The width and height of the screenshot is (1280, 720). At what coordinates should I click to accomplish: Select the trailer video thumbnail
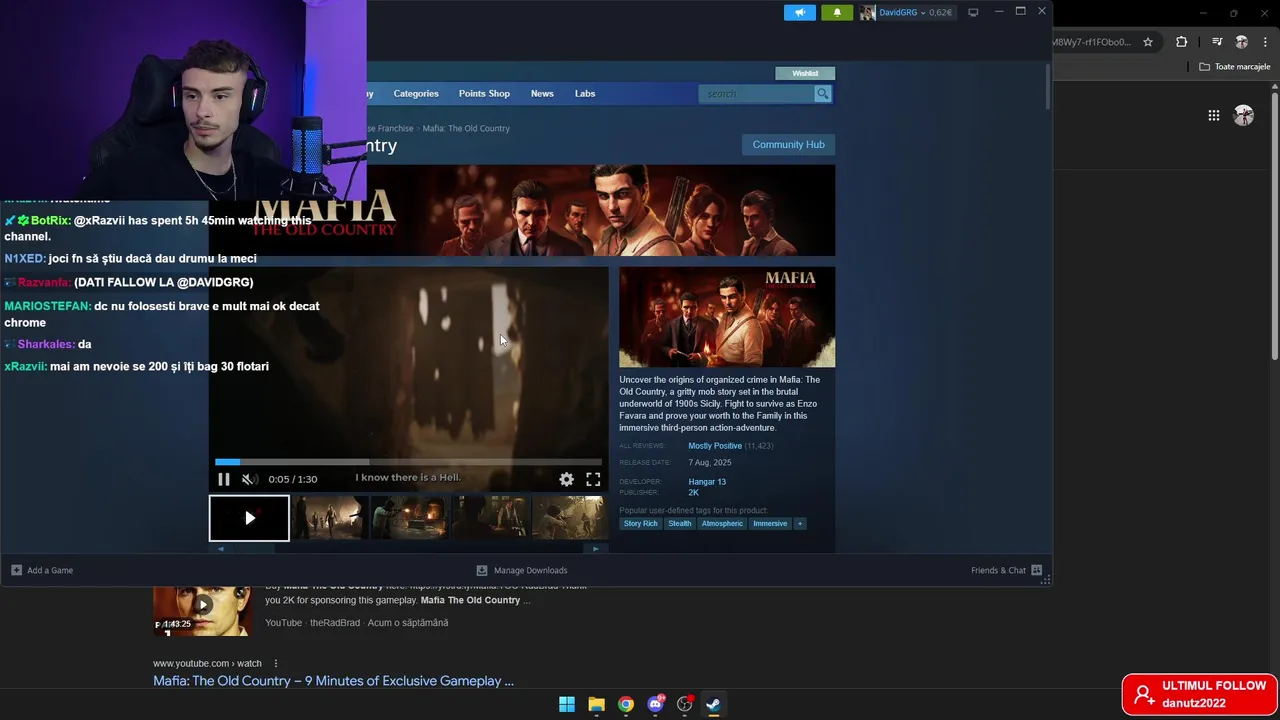pos(249,518)
